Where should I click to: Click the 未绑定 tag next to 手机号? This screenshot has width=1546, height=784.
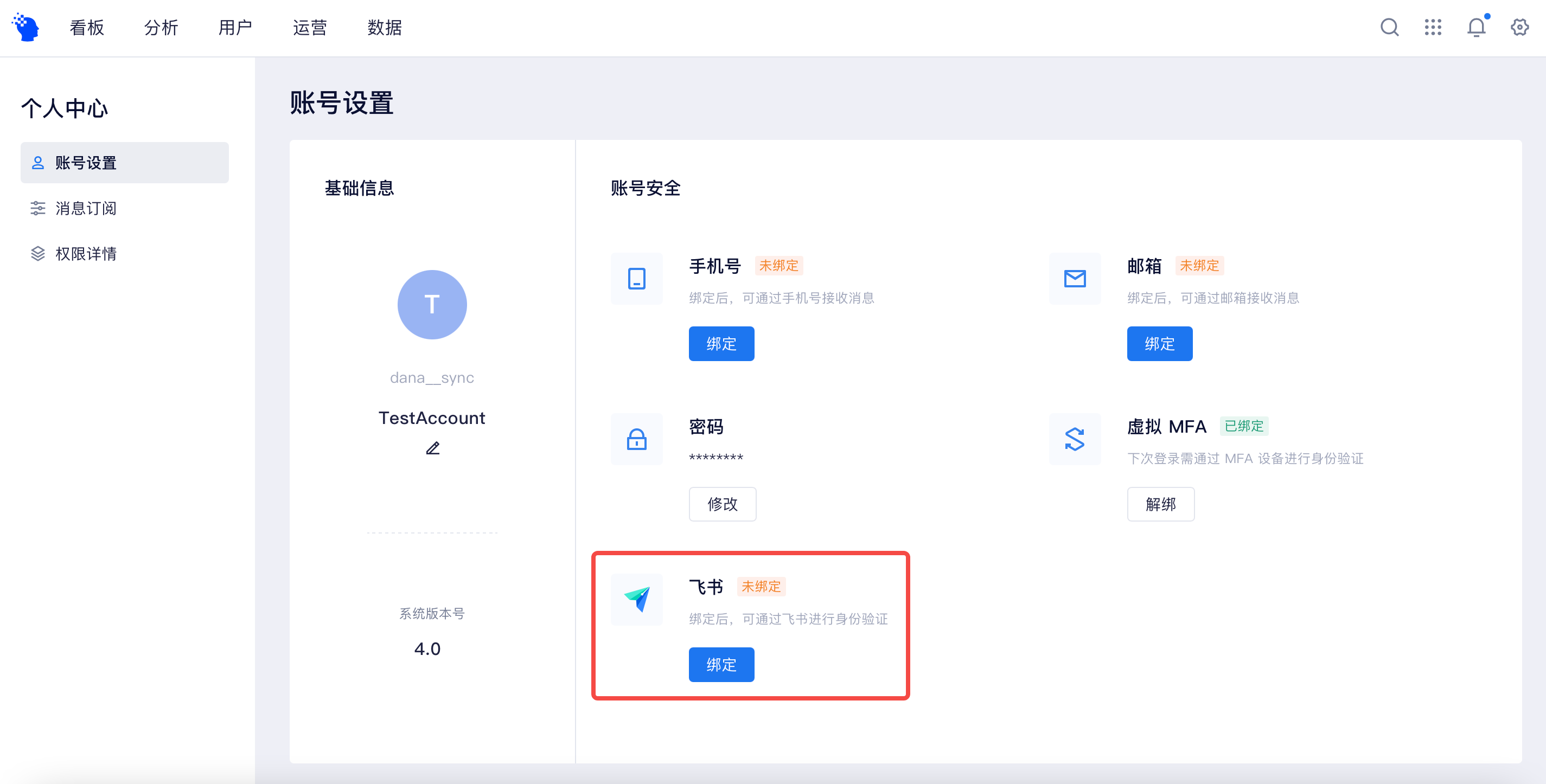(x=778, y=266)
